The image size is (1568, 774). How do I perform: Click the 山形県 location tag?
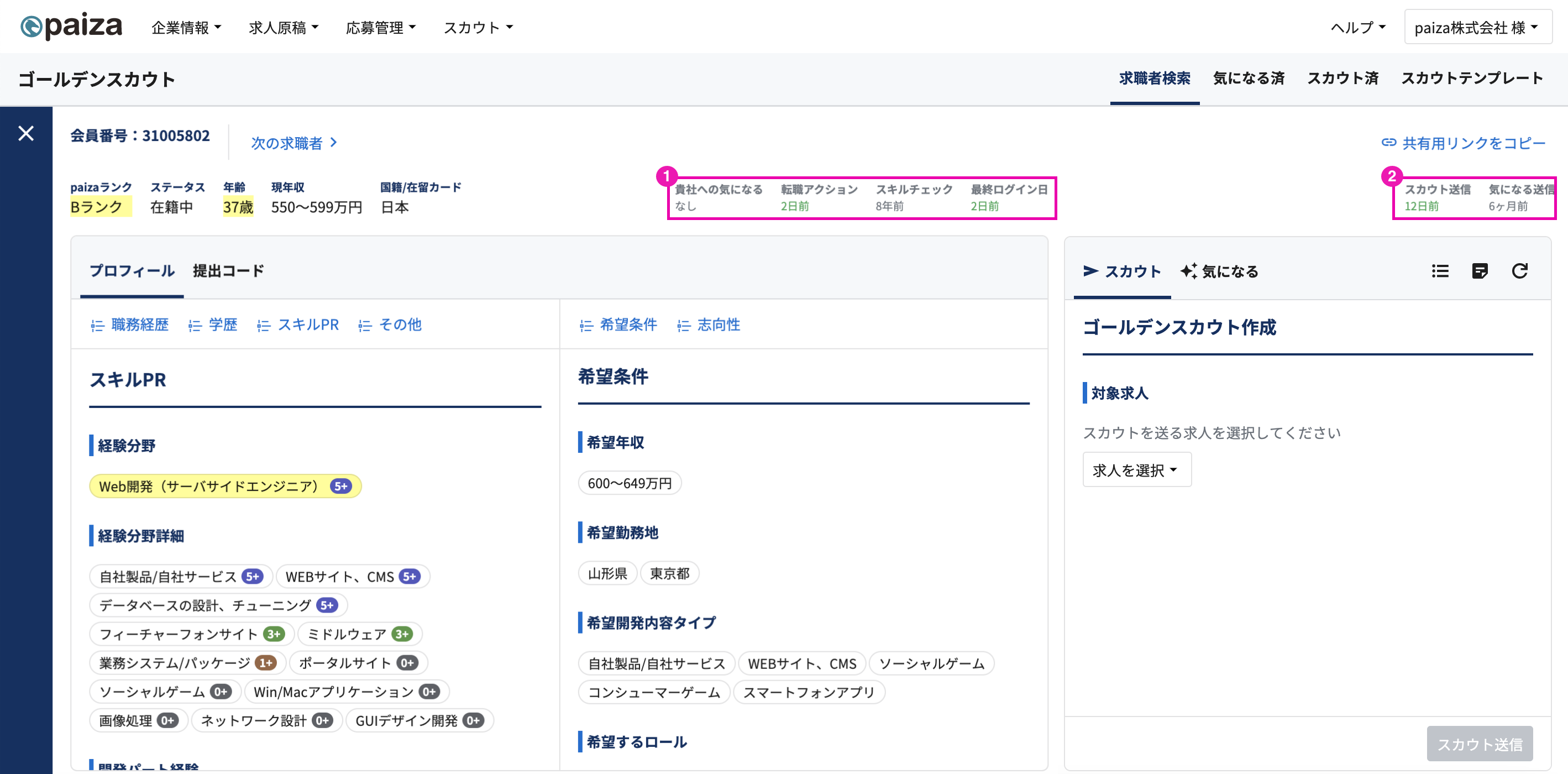[607, 573]
